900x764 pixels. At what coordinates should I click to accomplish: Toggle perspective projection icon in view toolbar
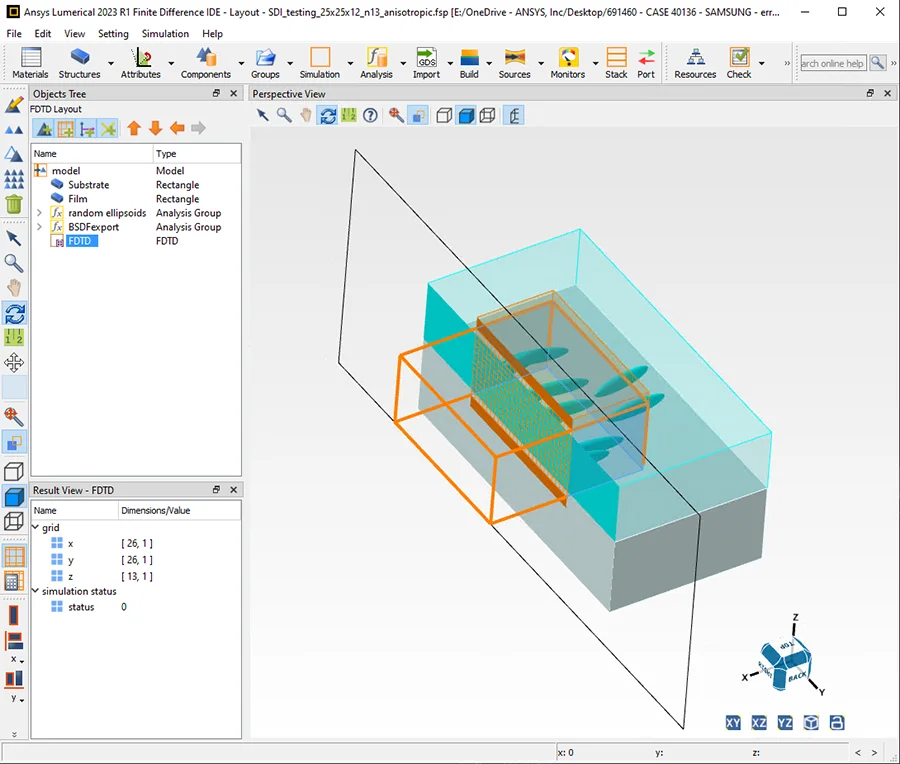(514, 115)
